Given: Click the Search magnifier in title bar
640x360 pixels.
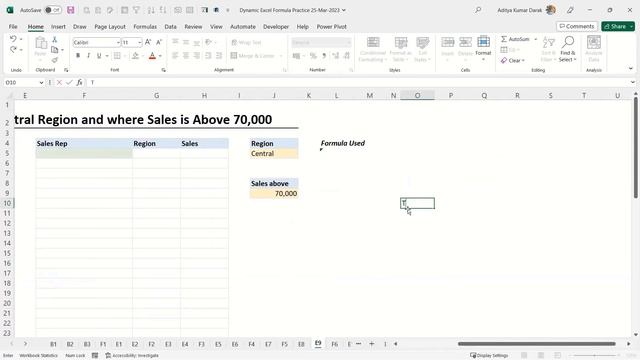Looking at the screenshot, I should tap(478, 10).
